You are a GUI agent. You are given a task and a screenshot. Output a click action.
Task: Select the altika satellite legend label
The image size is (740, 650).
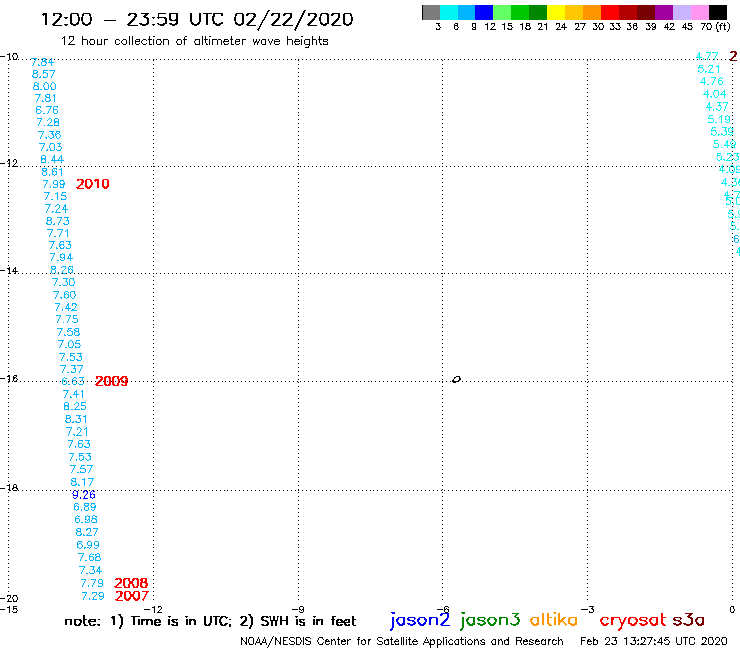point(554,620)
